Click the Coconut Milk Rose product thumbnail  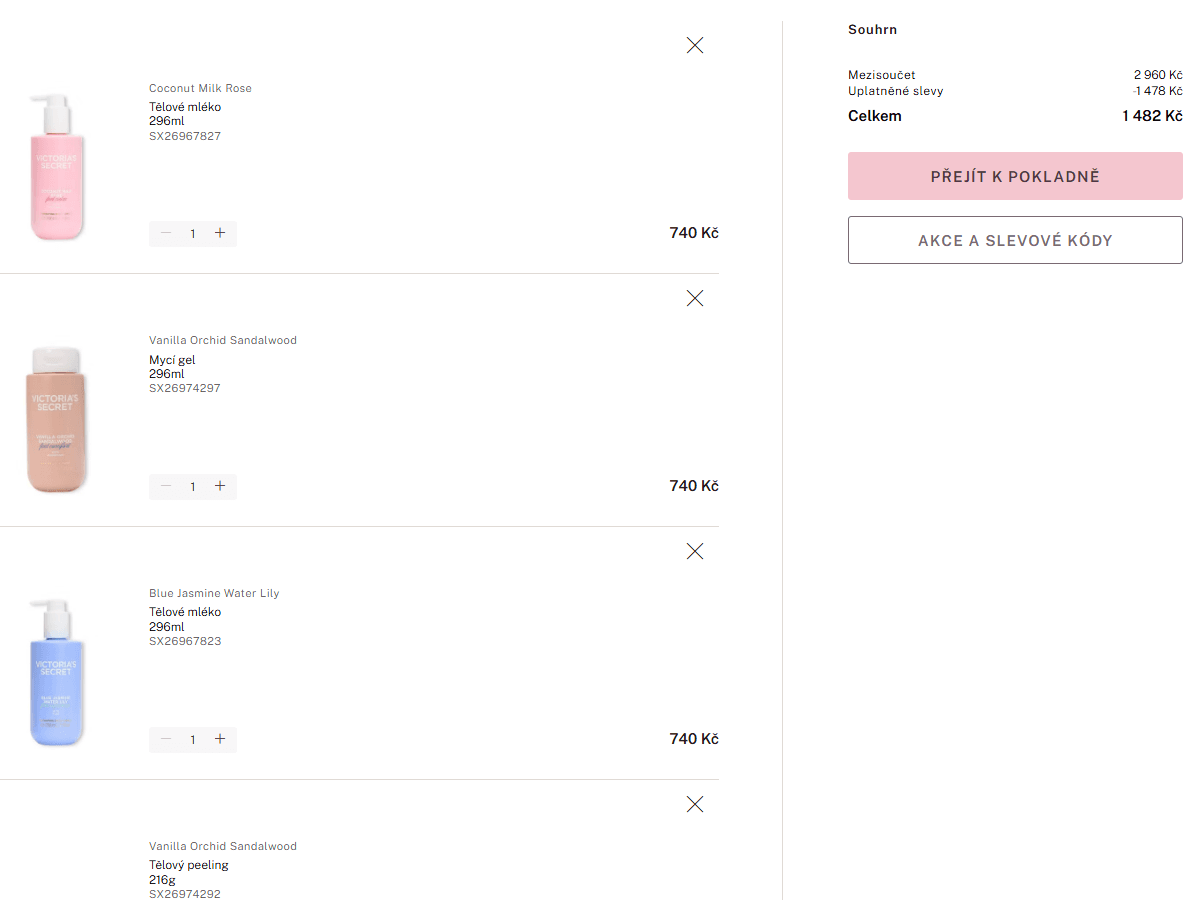coord(57,165)
